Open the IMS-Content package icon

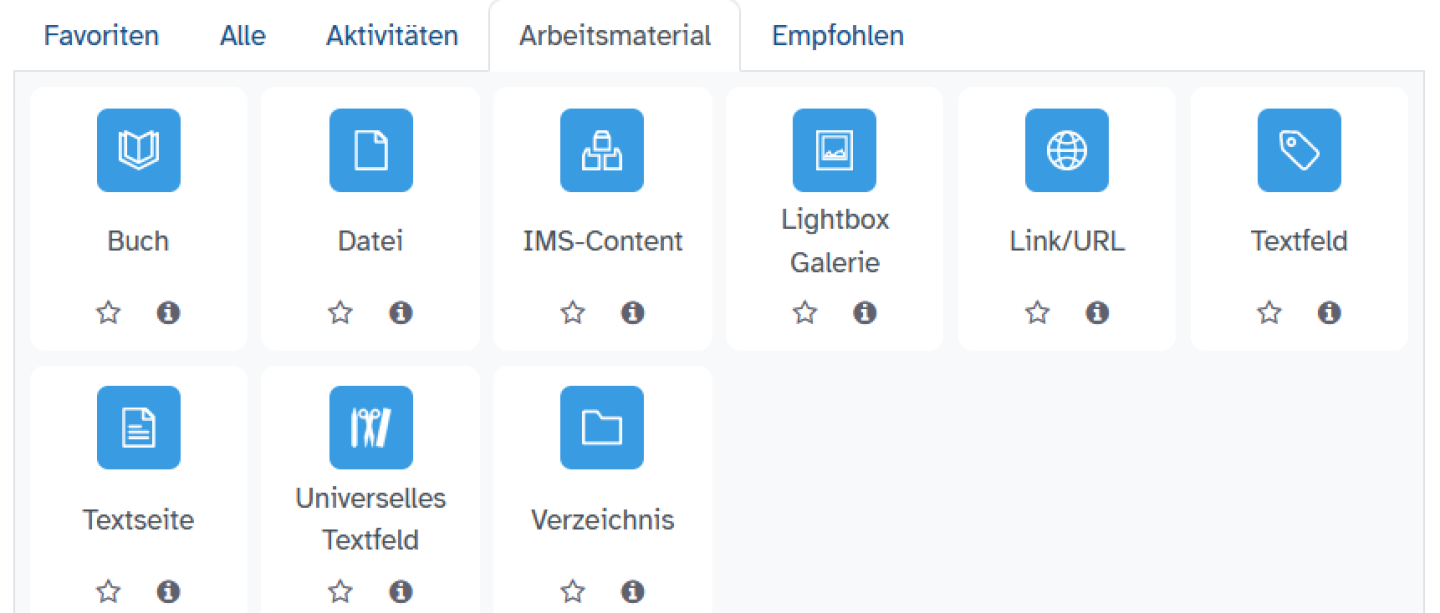click(602, 150)
